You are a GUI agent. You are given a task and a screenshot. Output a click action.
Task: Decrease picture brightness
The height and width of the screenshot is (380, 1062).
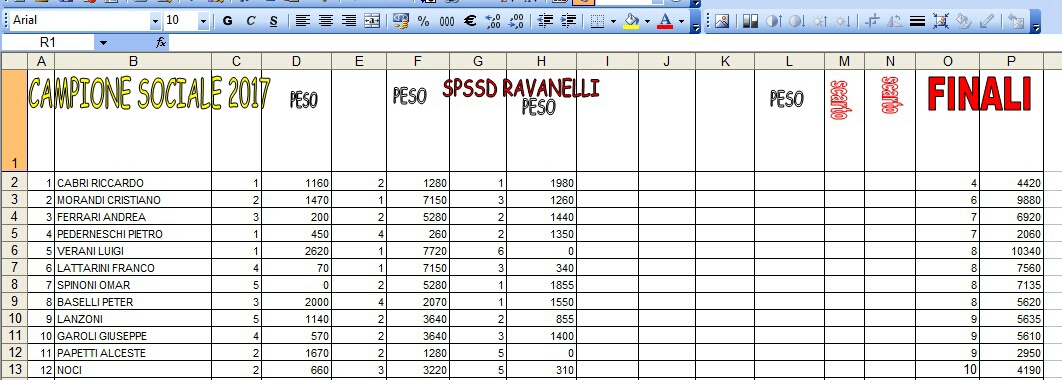tap(843, 21)
